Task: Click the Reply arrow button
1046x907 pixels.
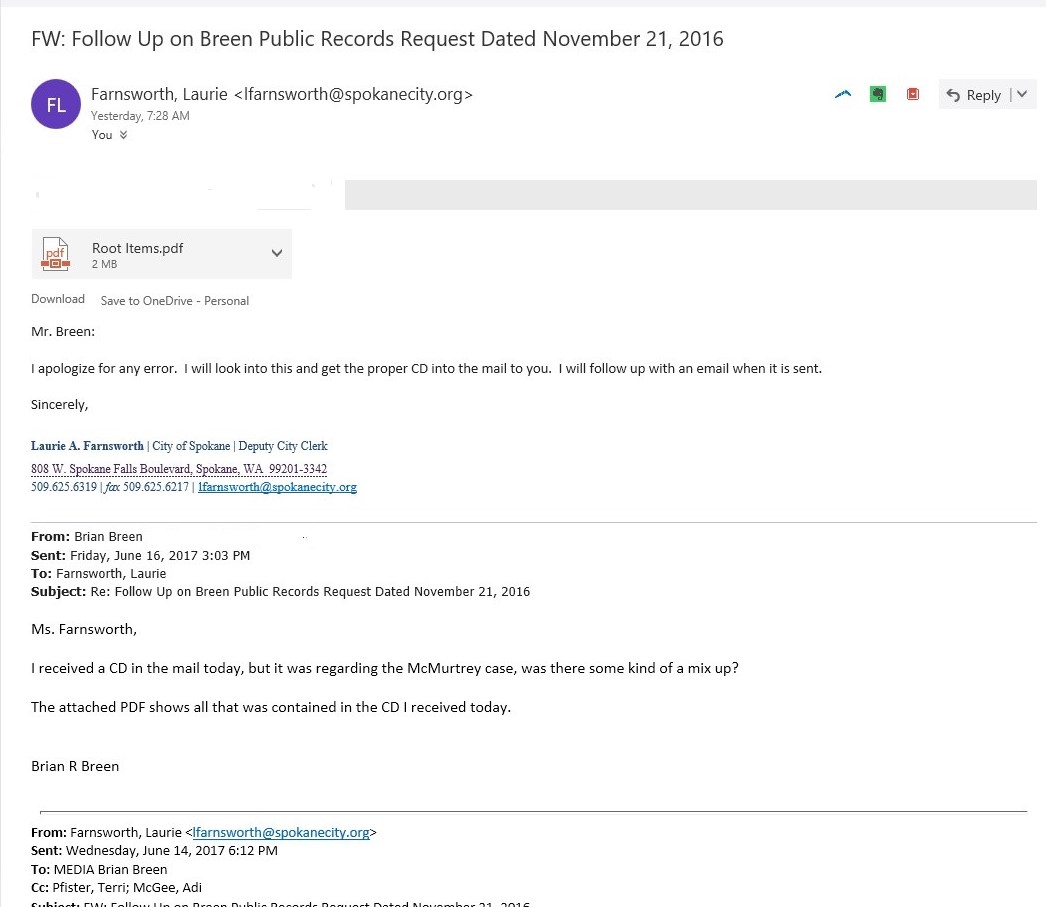Action: point(973,95)
